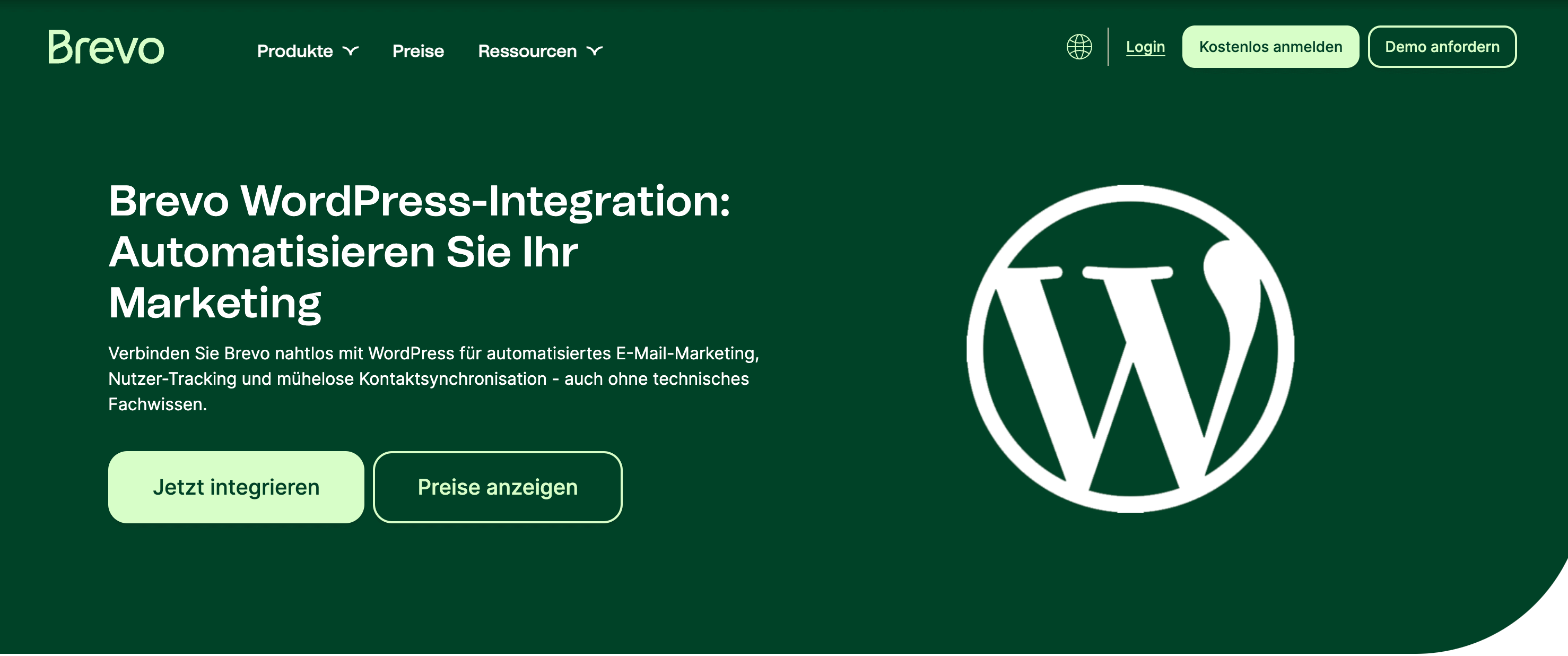
Task: Click the paragraph starting 'Verbinden Sie Brevo nahtlos'
Action: (434, 379)
